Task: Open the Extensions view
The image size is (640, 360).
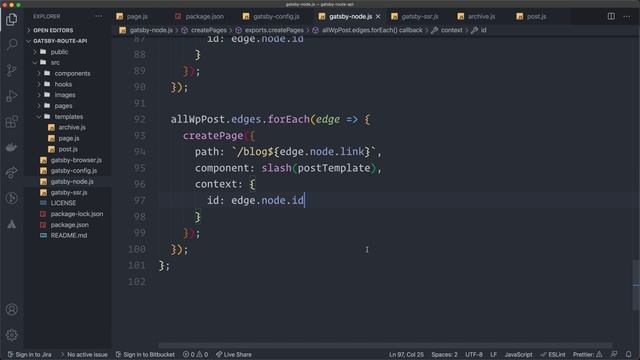Action: (x=12, y=122)
